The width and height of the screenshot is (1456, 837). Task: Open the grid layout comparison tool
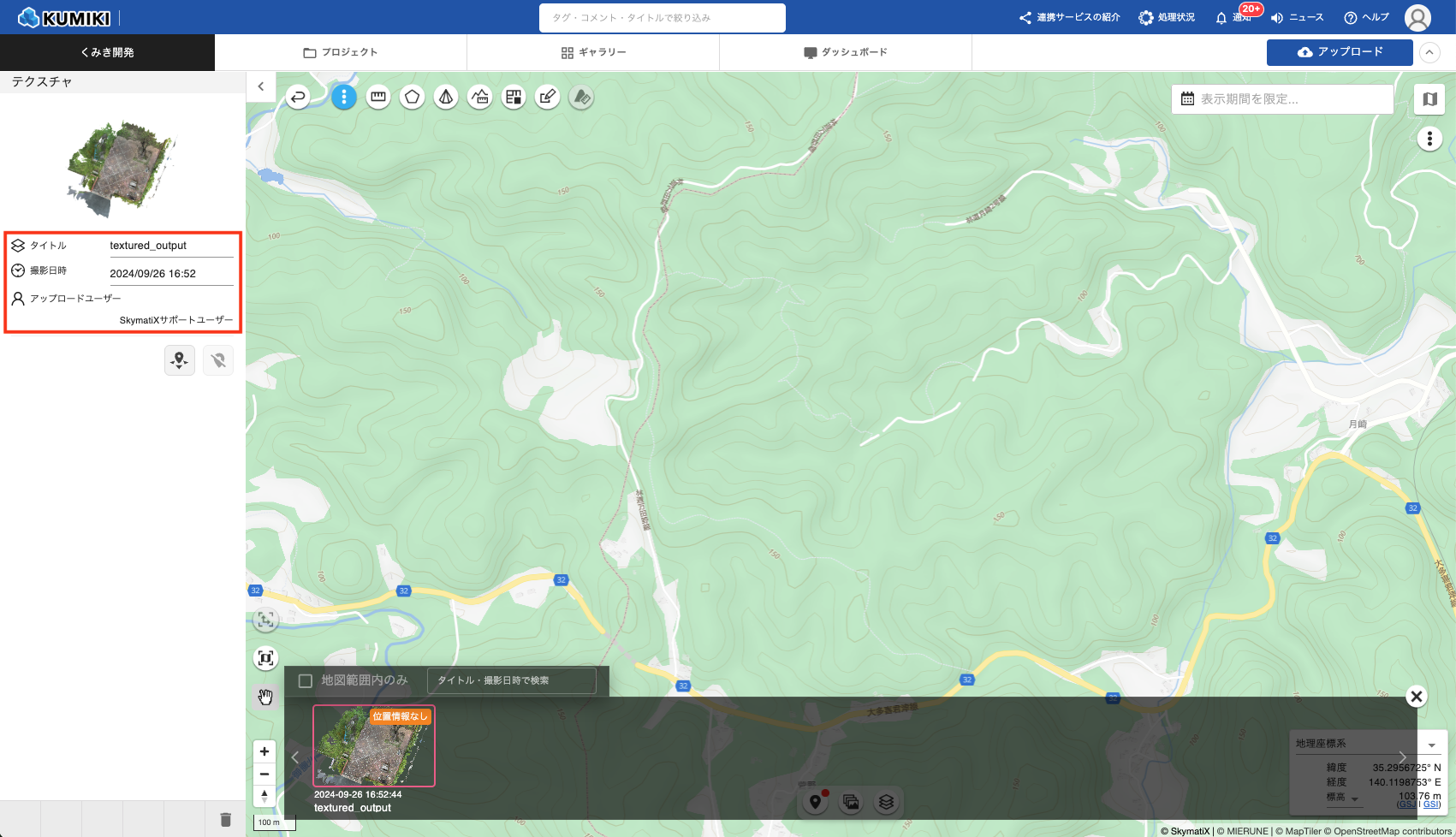click(x=514, y=98)
